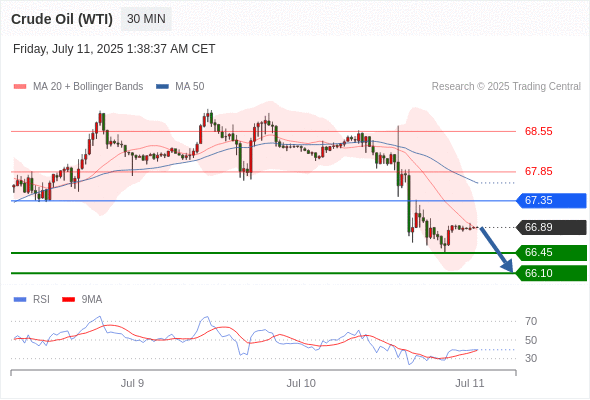This screenshot has width=590, height=400.
Task: Click the 66.45 green support tag
Action: click(x=551, y=252)
